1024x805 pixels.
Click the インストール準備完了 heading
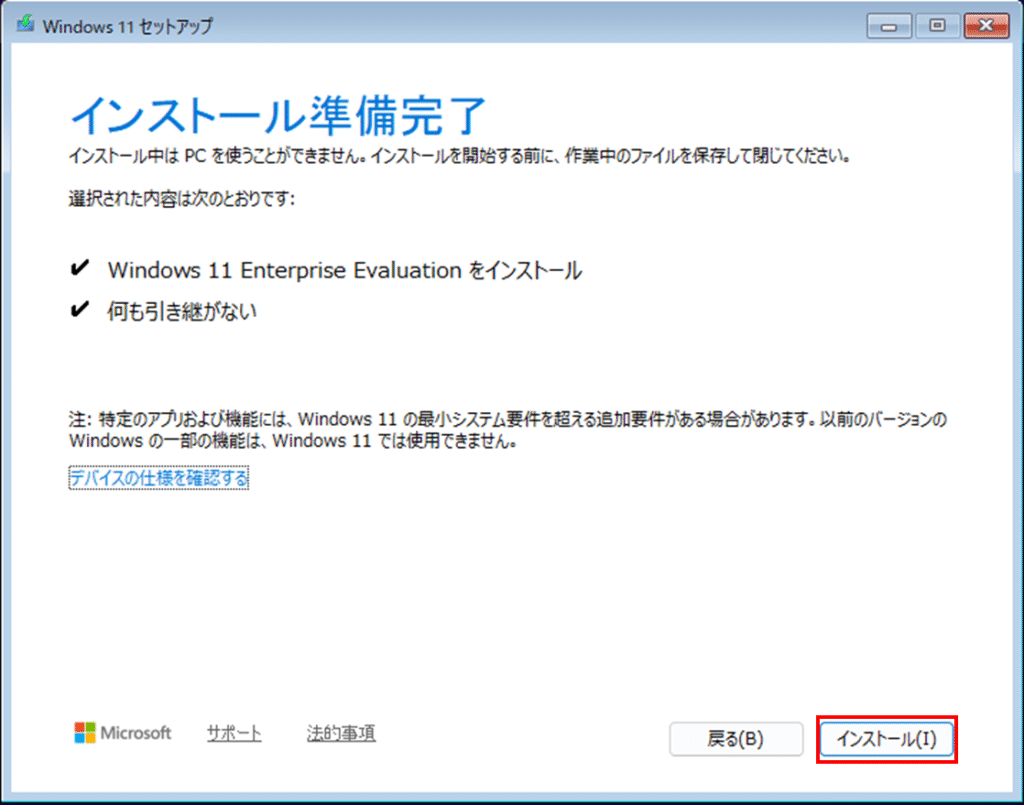pyautogui.click(x=278, y=116)
